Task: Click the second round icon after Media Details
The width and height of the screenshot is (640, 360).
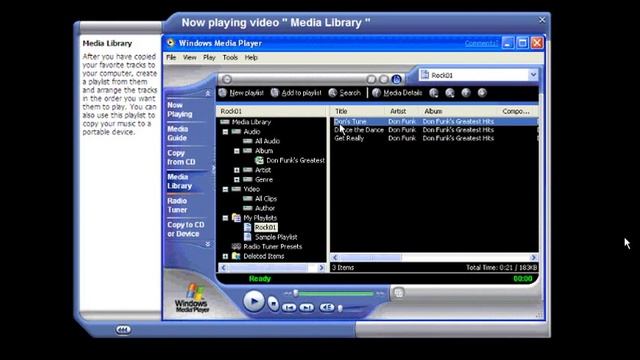Action: [x=450, y=93]
